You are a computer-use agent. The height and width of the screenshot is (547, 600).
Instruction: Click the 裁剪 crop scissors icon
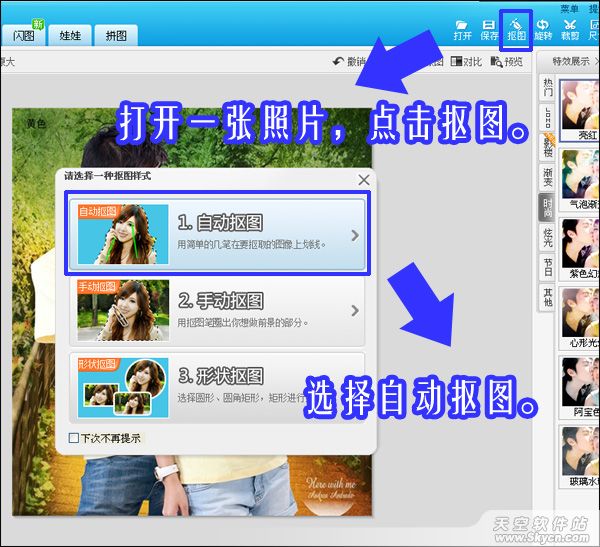coord(570,30)
